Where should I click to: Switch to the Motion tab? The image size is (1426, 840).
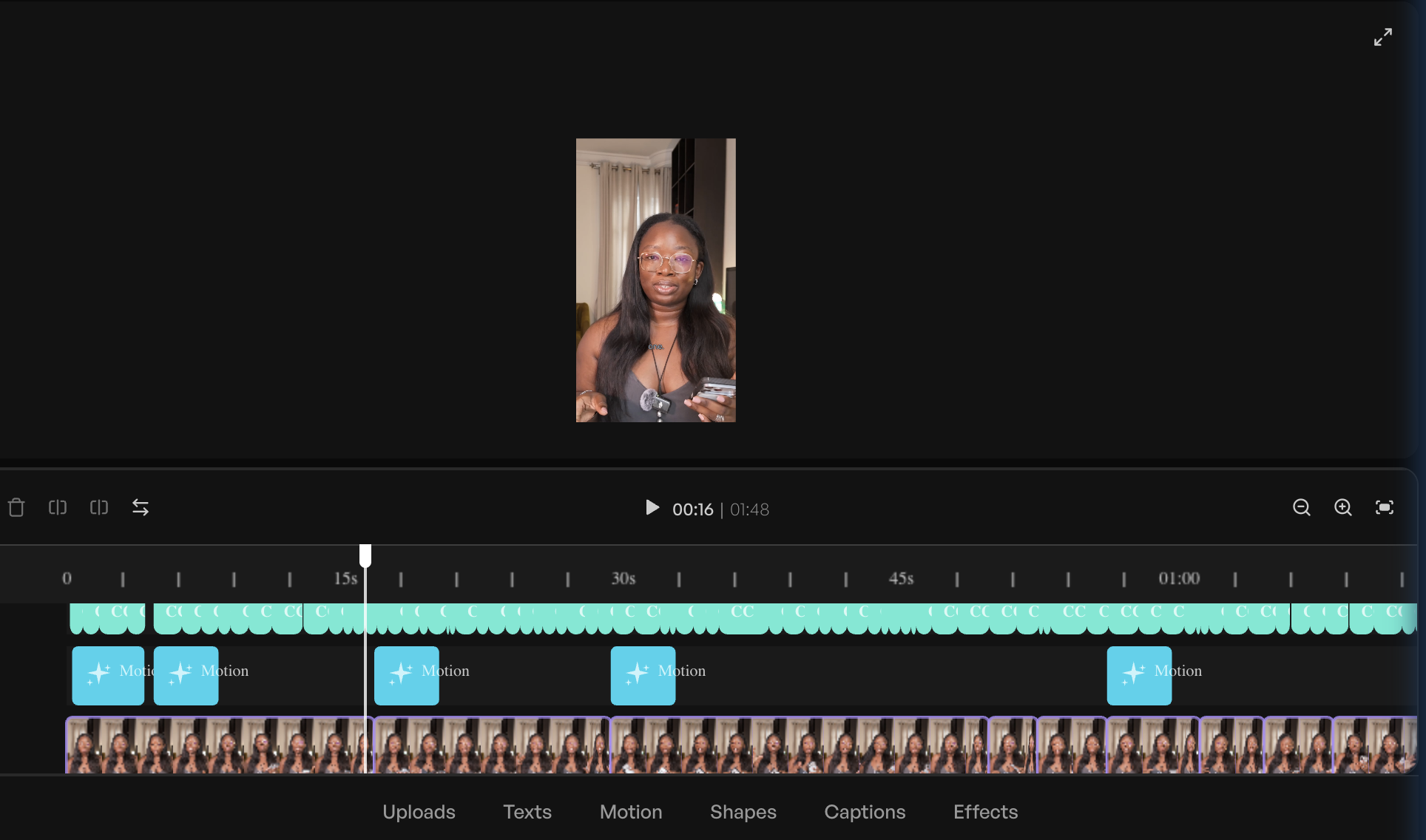631,812
